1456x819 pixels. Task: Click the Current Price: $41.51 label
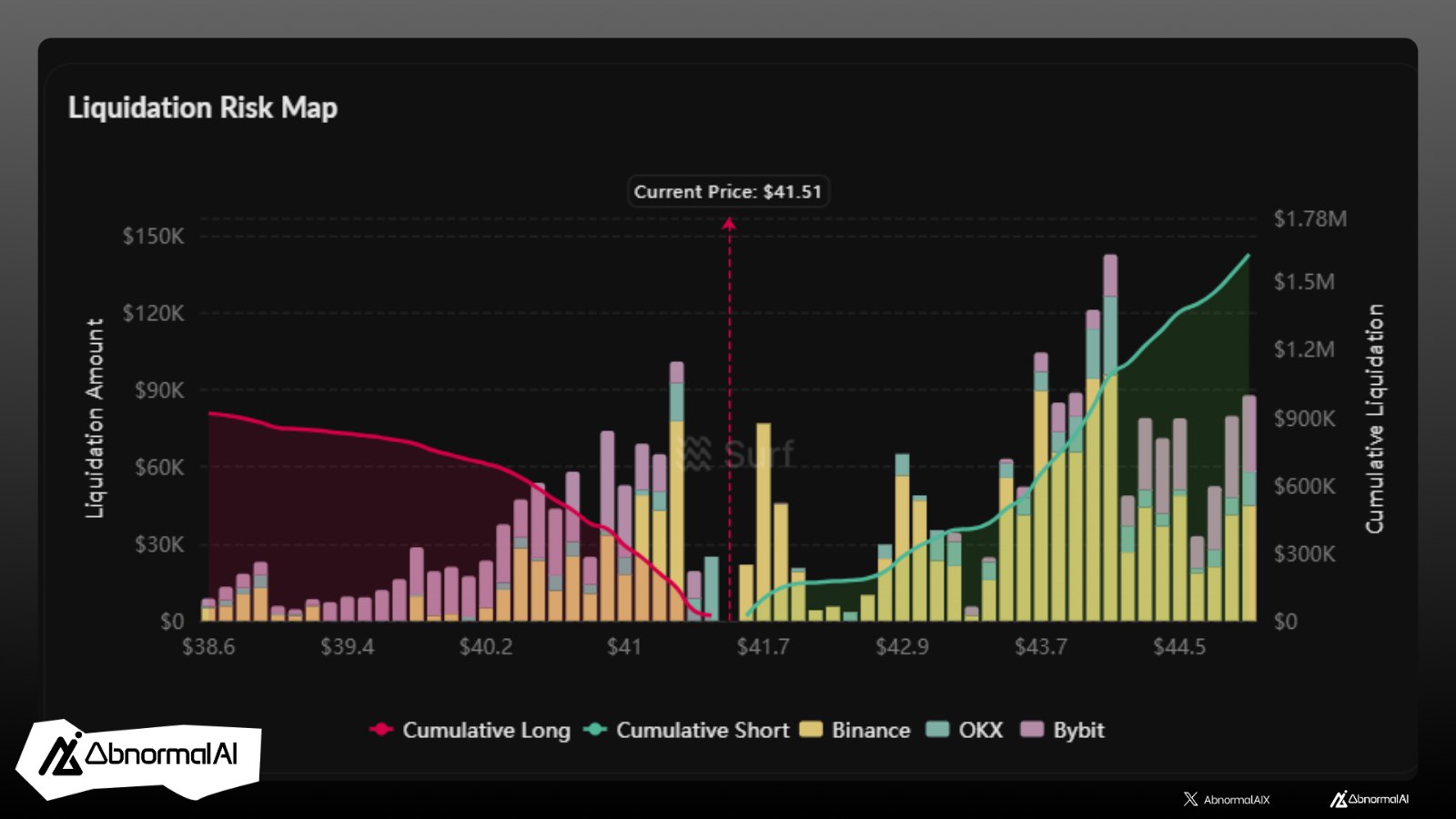pyautogui.click(x=727, y=192)
